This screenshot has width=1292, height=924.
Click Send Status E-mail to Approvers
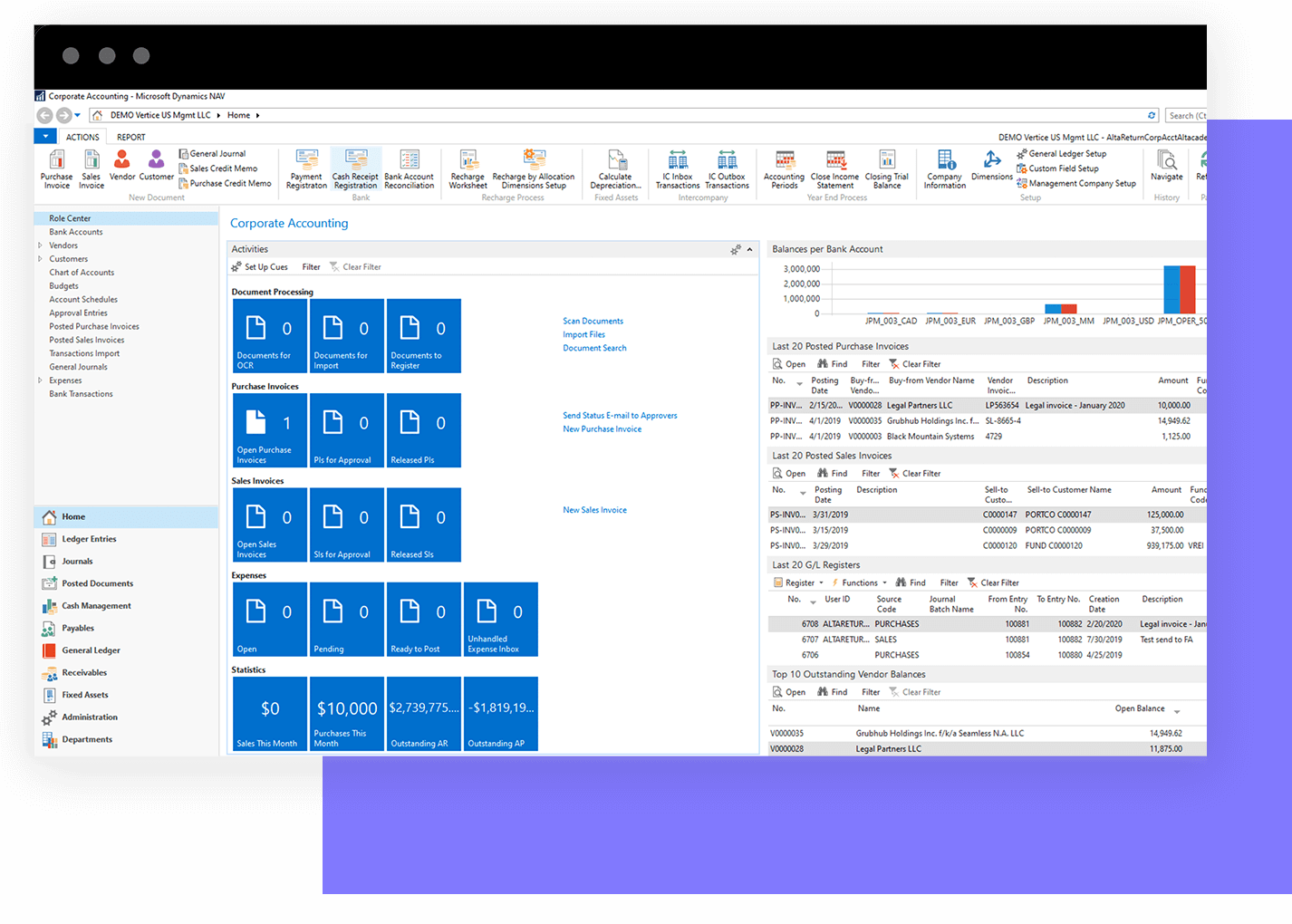pyautogui.click(x=620, y=416)
